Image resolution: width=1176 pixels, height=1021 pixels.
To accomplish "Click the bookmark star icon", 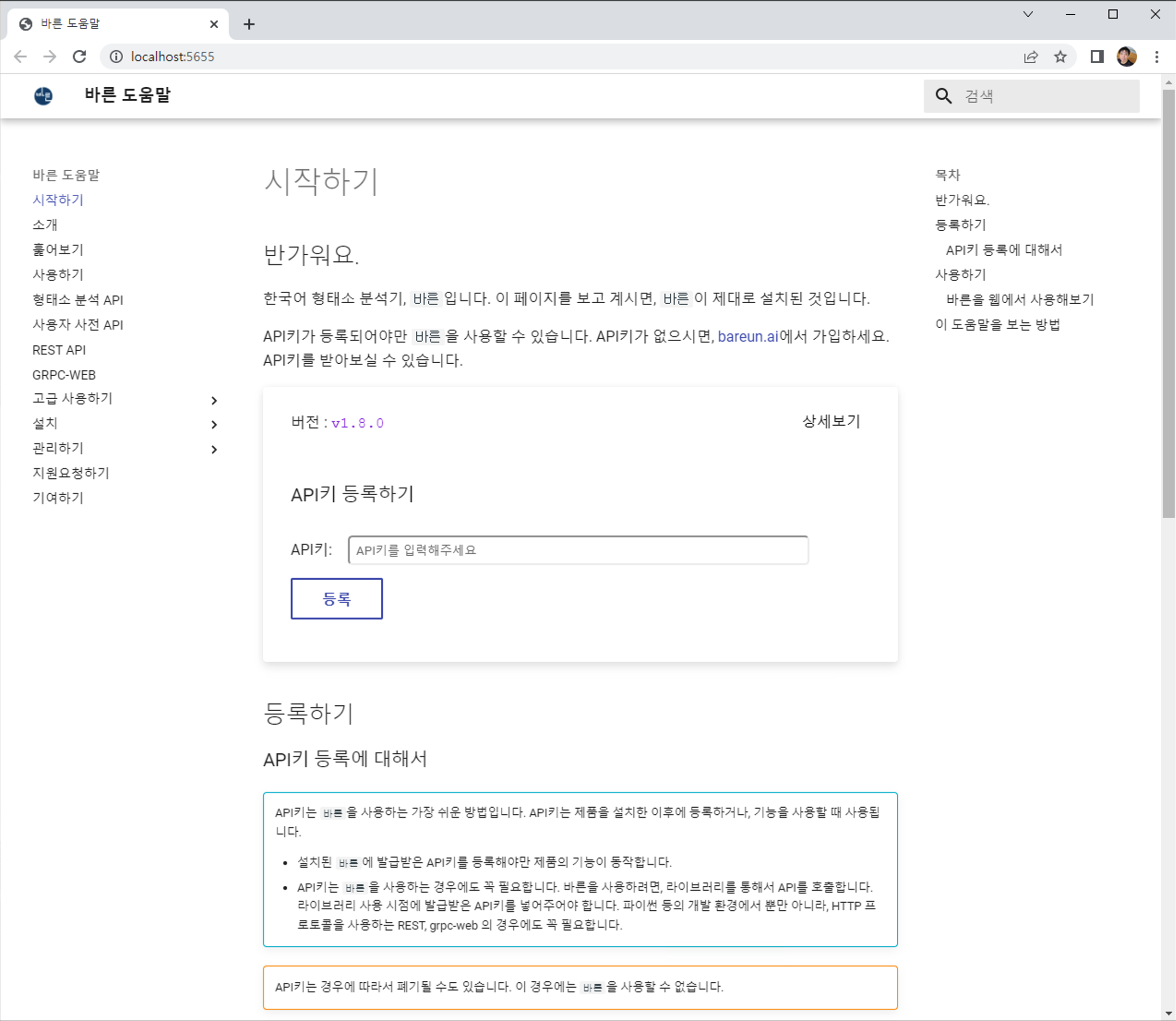I will pos(1060,56).
